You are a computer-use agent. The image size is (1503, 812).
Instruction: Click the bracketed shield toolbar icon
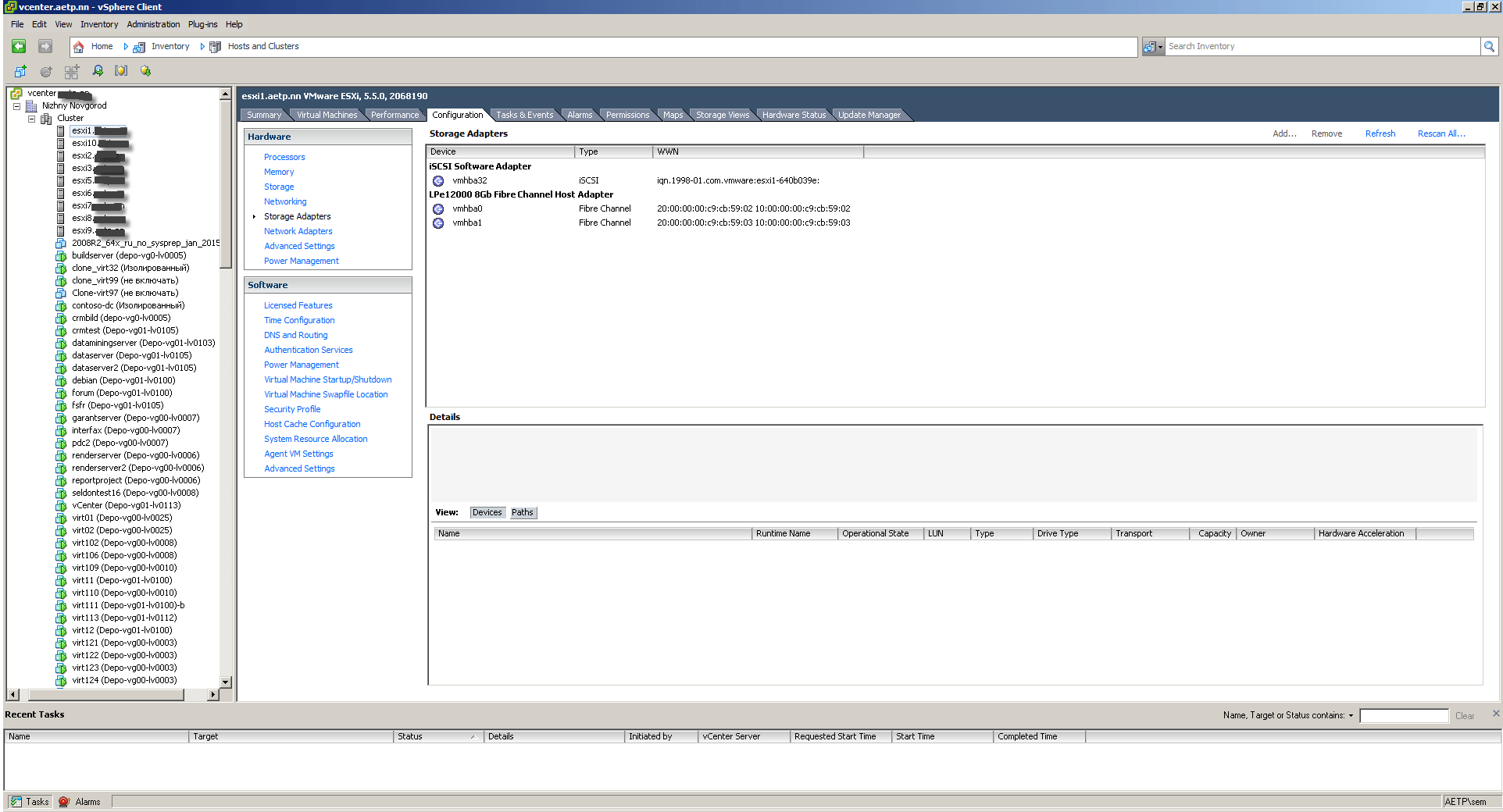[x=121, y=71]
